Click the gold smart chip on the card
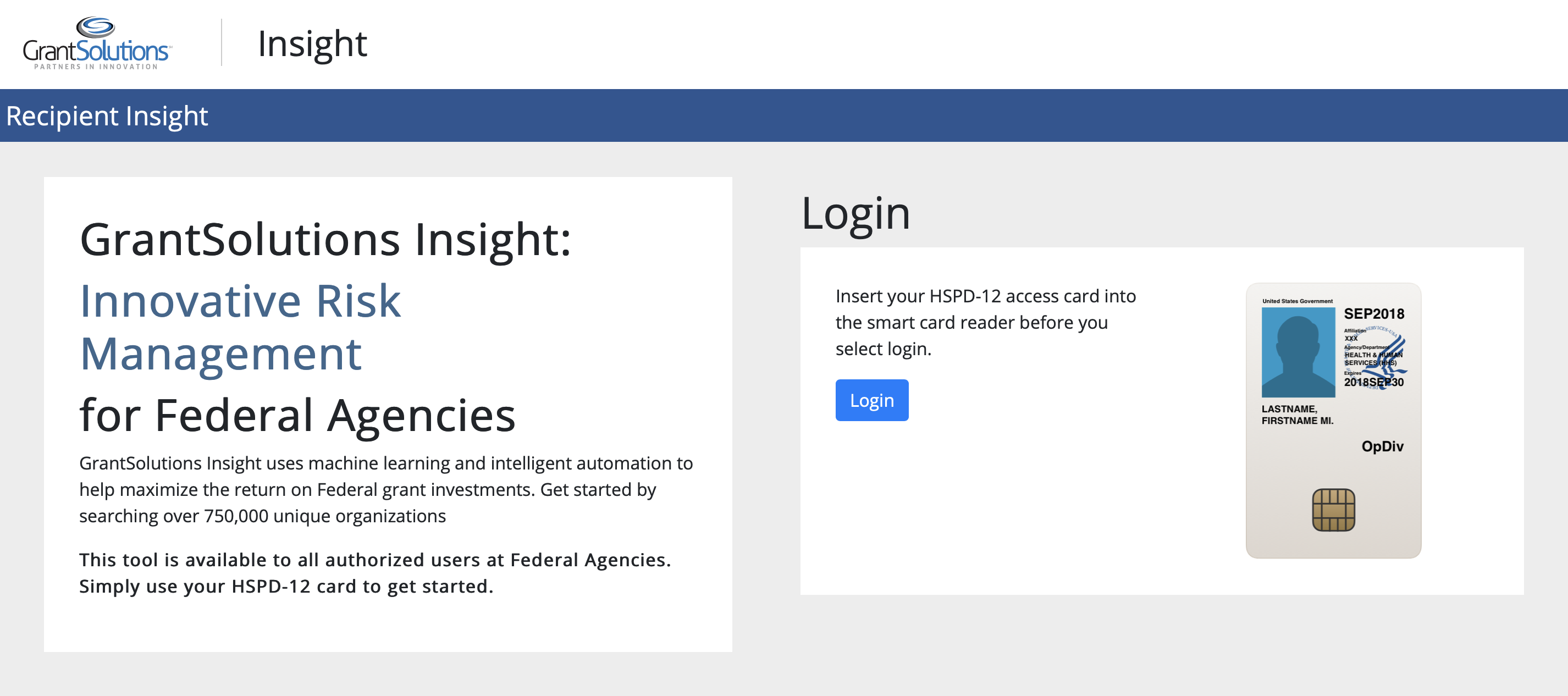 tap(1333, 510)
